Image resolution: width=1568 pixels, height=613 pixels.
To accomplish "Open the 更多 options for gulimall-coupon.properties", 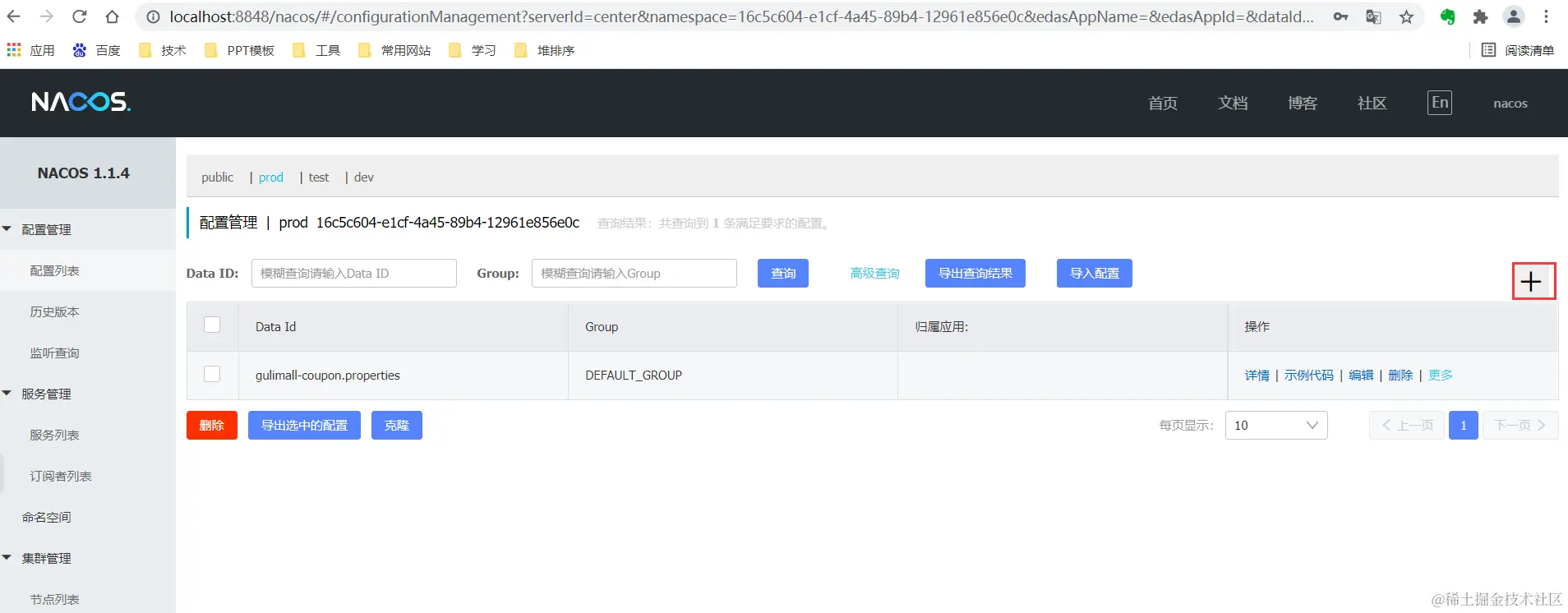I will coord(1441,375).
